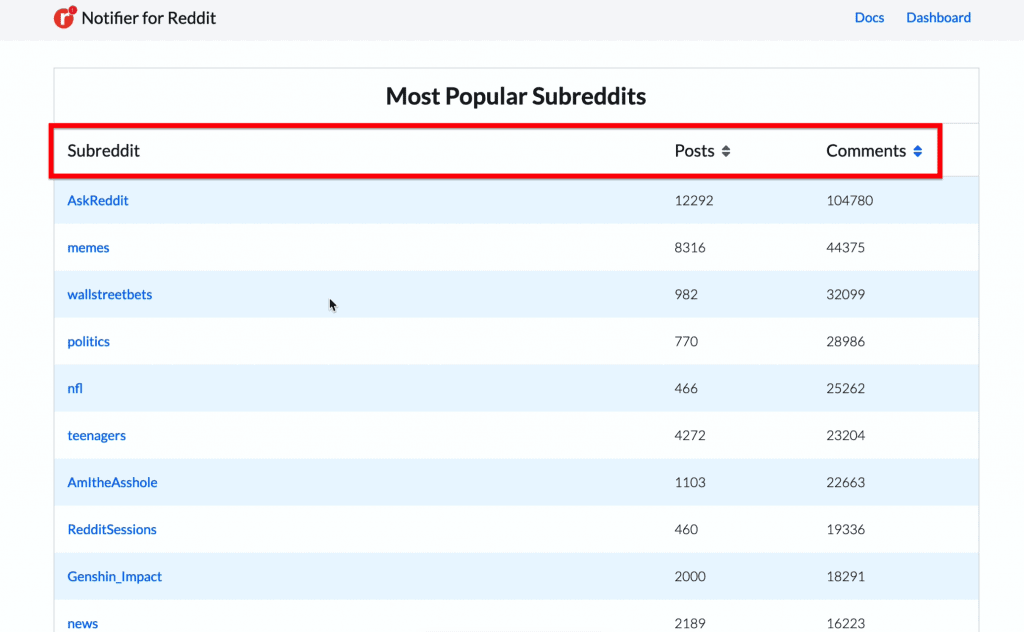Click the Subreddit column header

pyautogui.click(x=104, y=151)
